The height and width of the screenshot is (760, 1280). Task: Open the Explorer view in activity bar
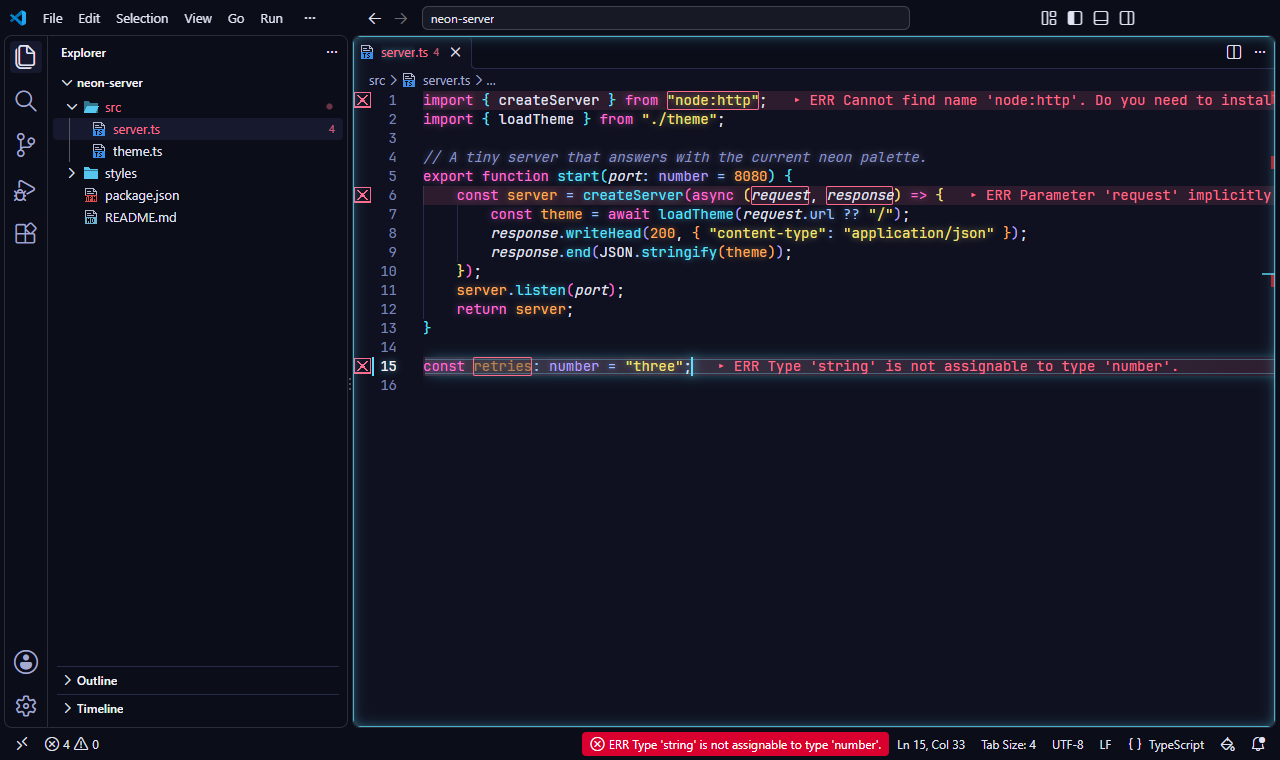pyautogui.click(x=26, y=57)
